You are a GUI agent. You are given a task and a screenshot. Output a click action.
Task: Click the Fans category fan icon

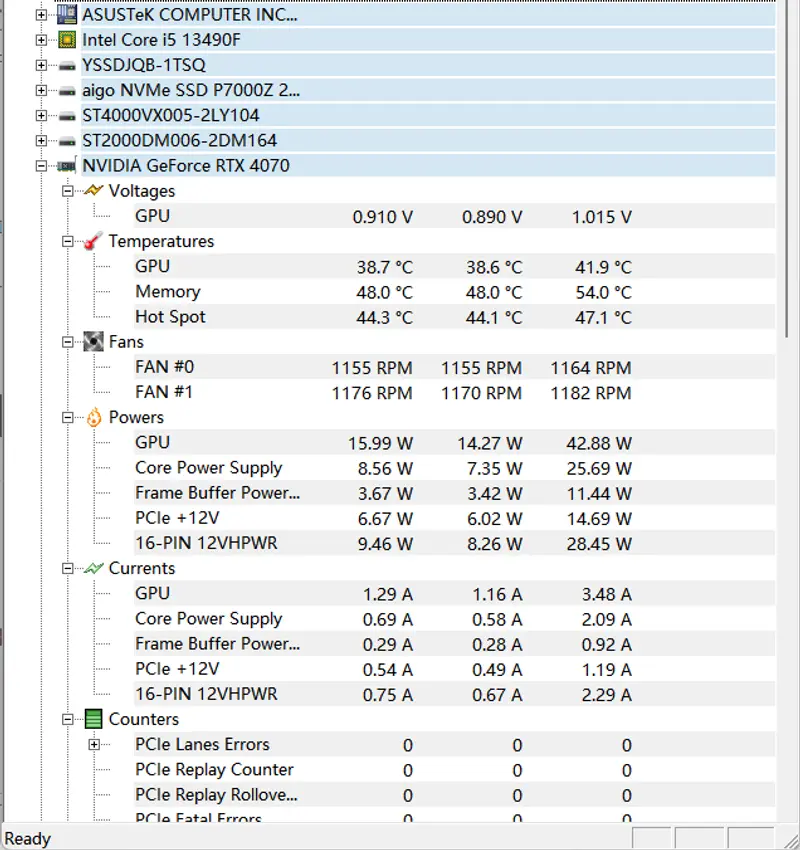(93, 342)
